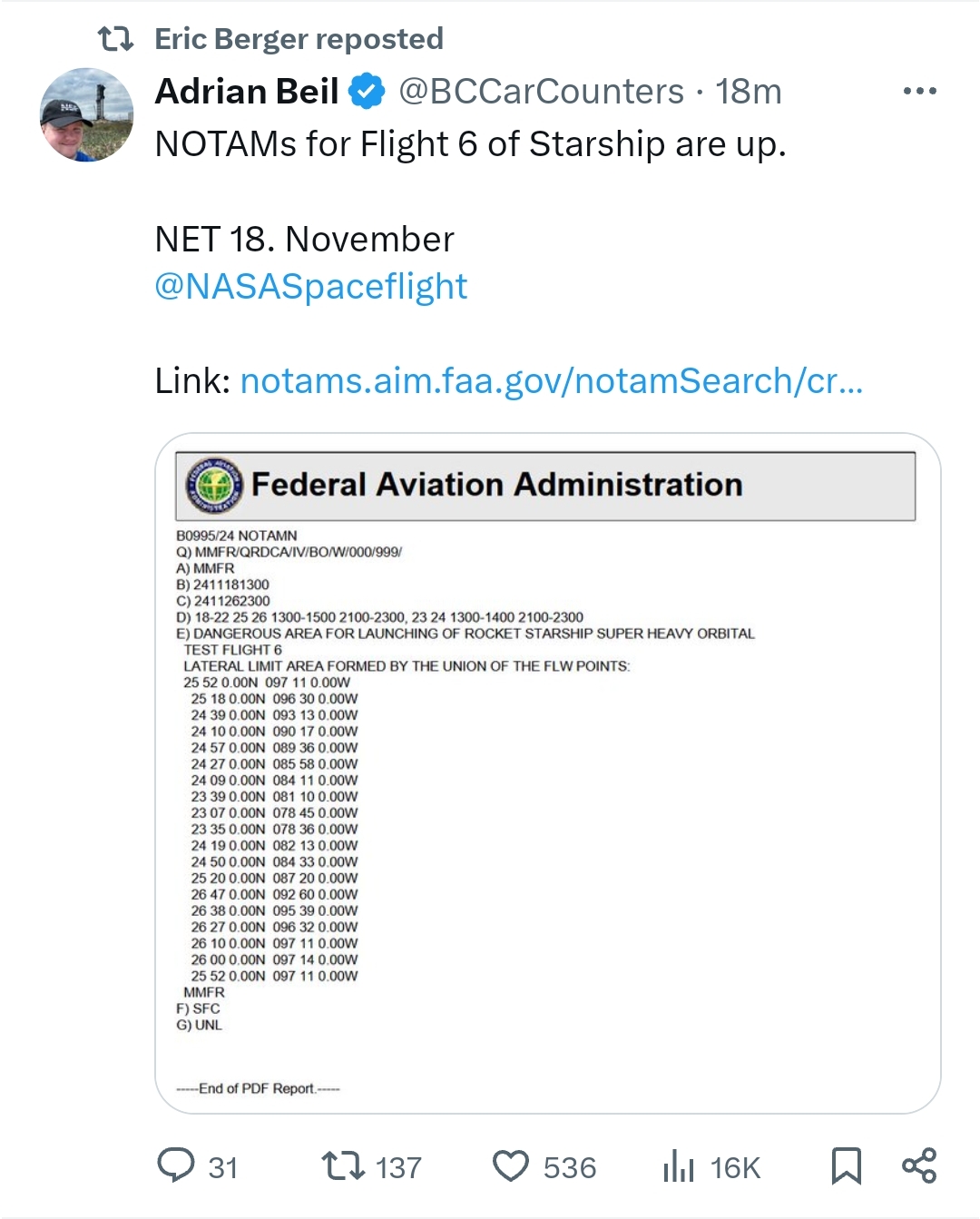The image size is (980, 1219).
Task: Open the view analytics bar chart icon
Action: (678, 1166)
